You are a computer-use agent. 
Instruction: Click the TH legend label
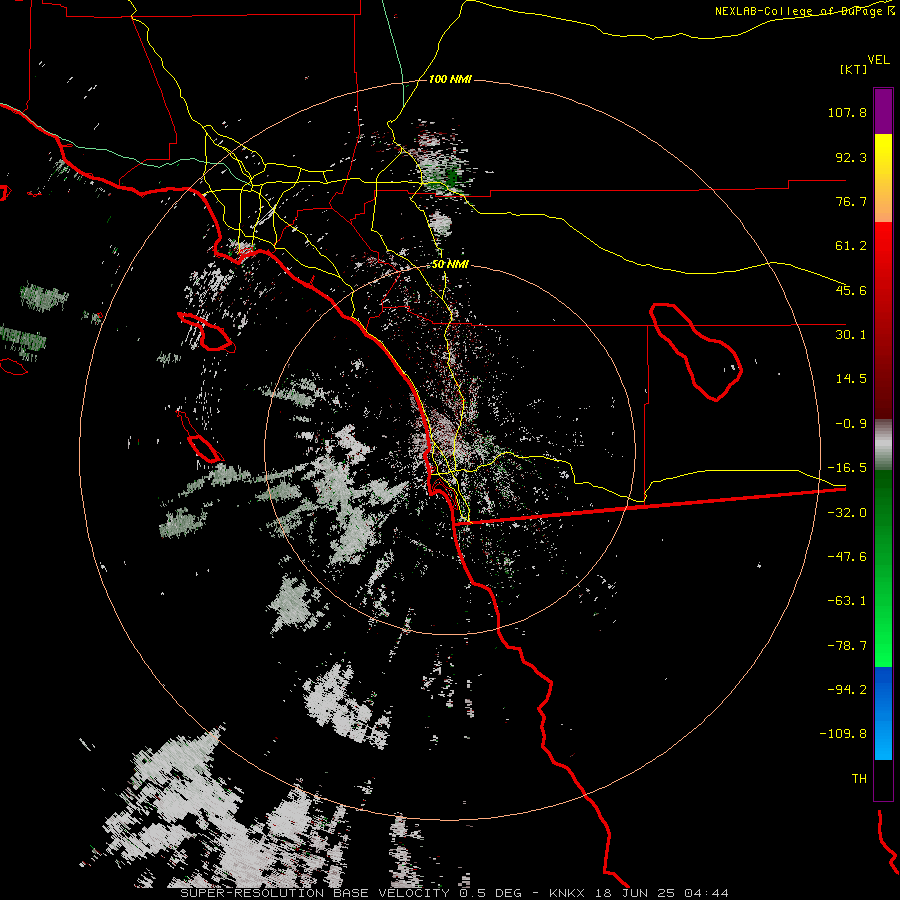859,778
